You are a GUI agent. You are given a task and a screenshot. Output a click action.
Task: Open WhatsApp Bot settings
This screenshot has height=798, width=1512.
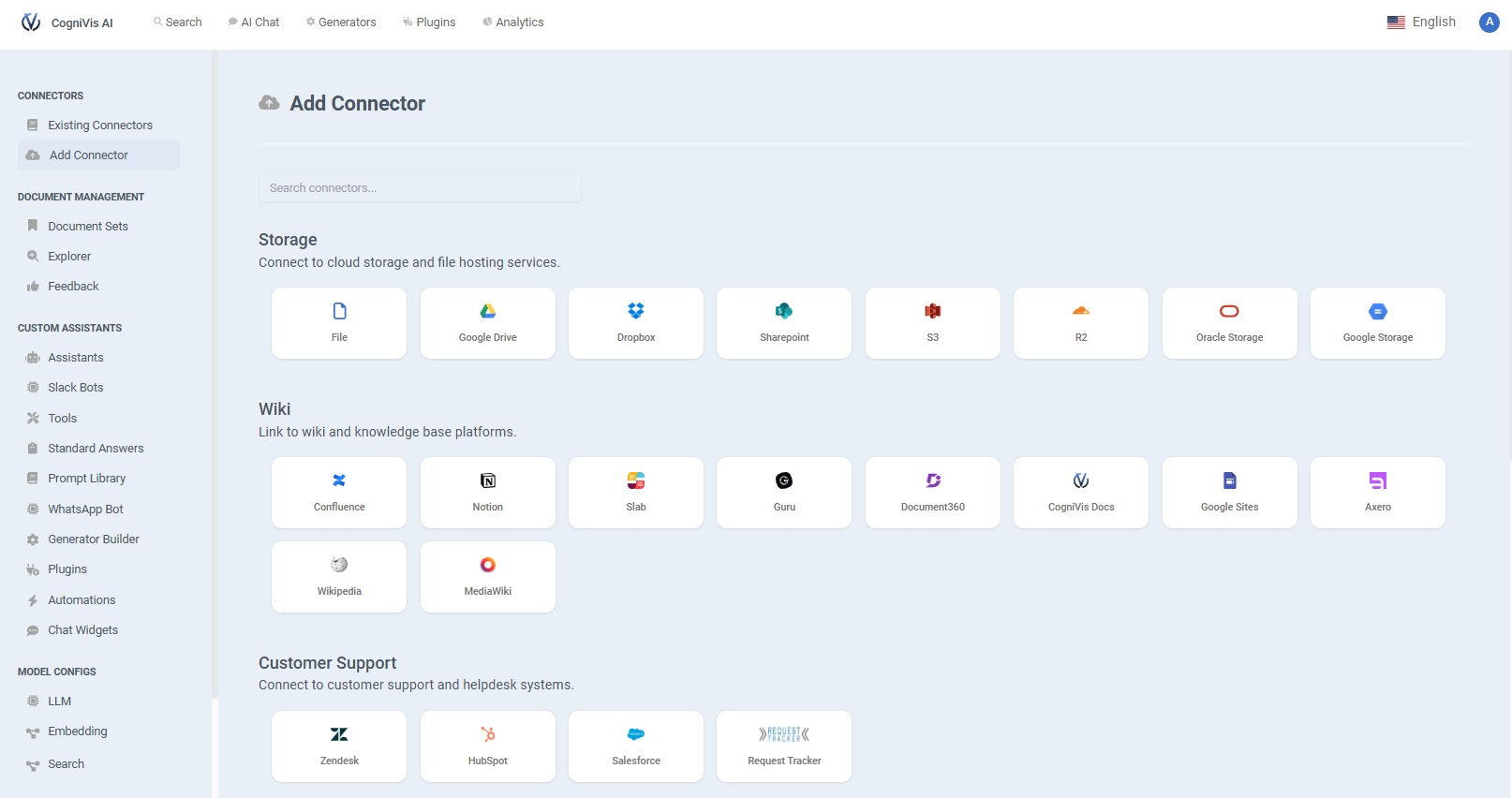98,509
